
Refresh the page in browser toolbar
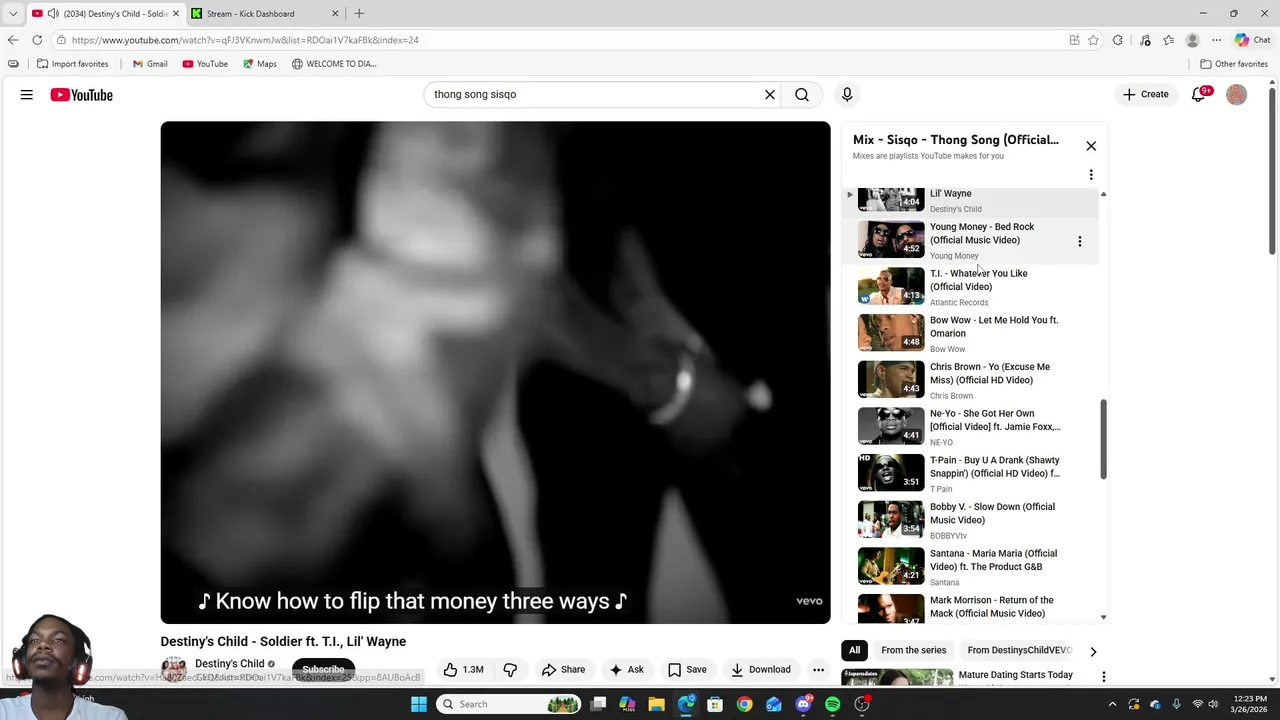37,40
